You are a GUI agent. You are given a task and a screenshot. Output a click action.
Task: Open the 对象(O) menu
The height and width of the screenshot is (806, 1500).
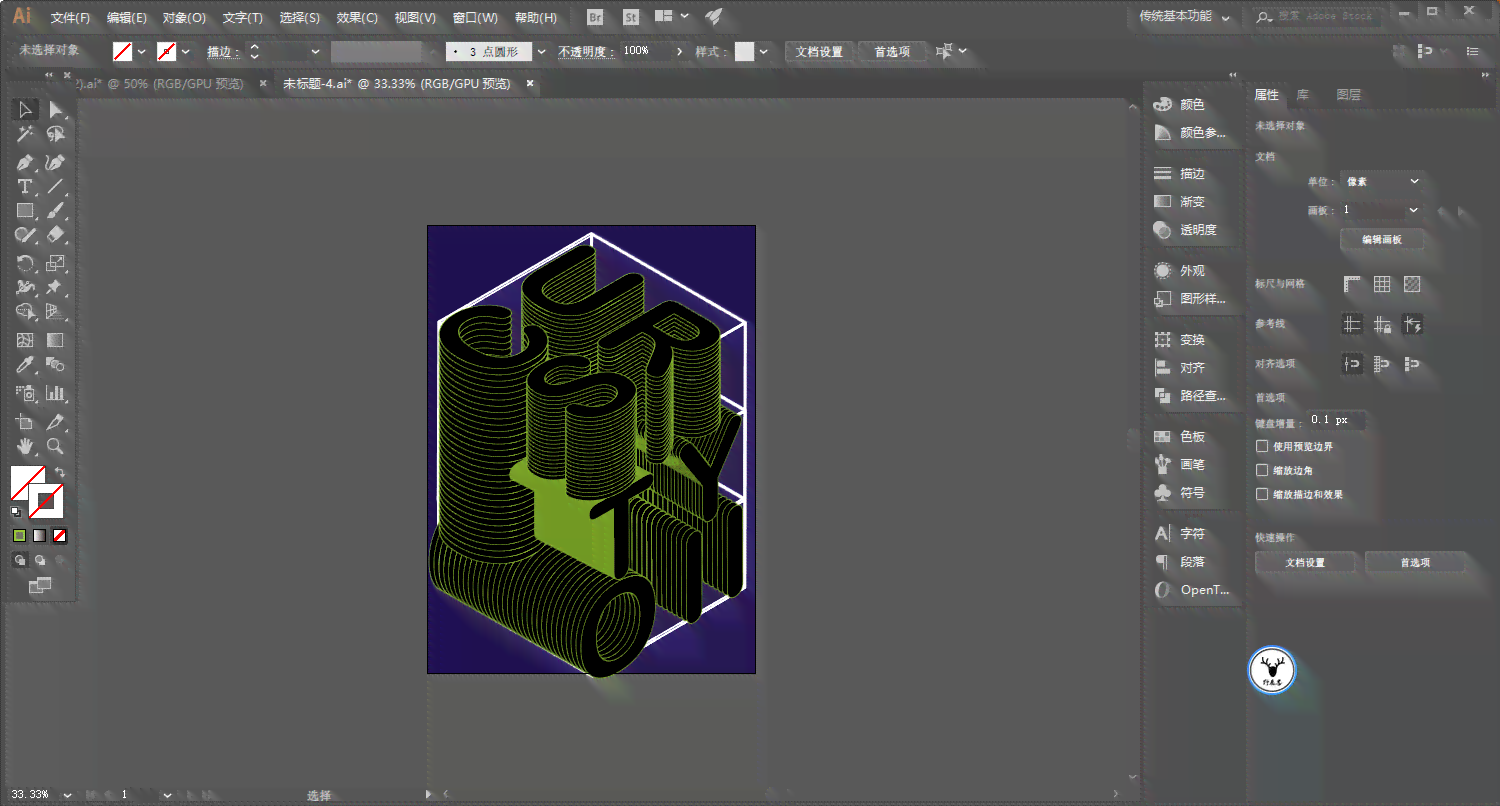click(184, 18)
